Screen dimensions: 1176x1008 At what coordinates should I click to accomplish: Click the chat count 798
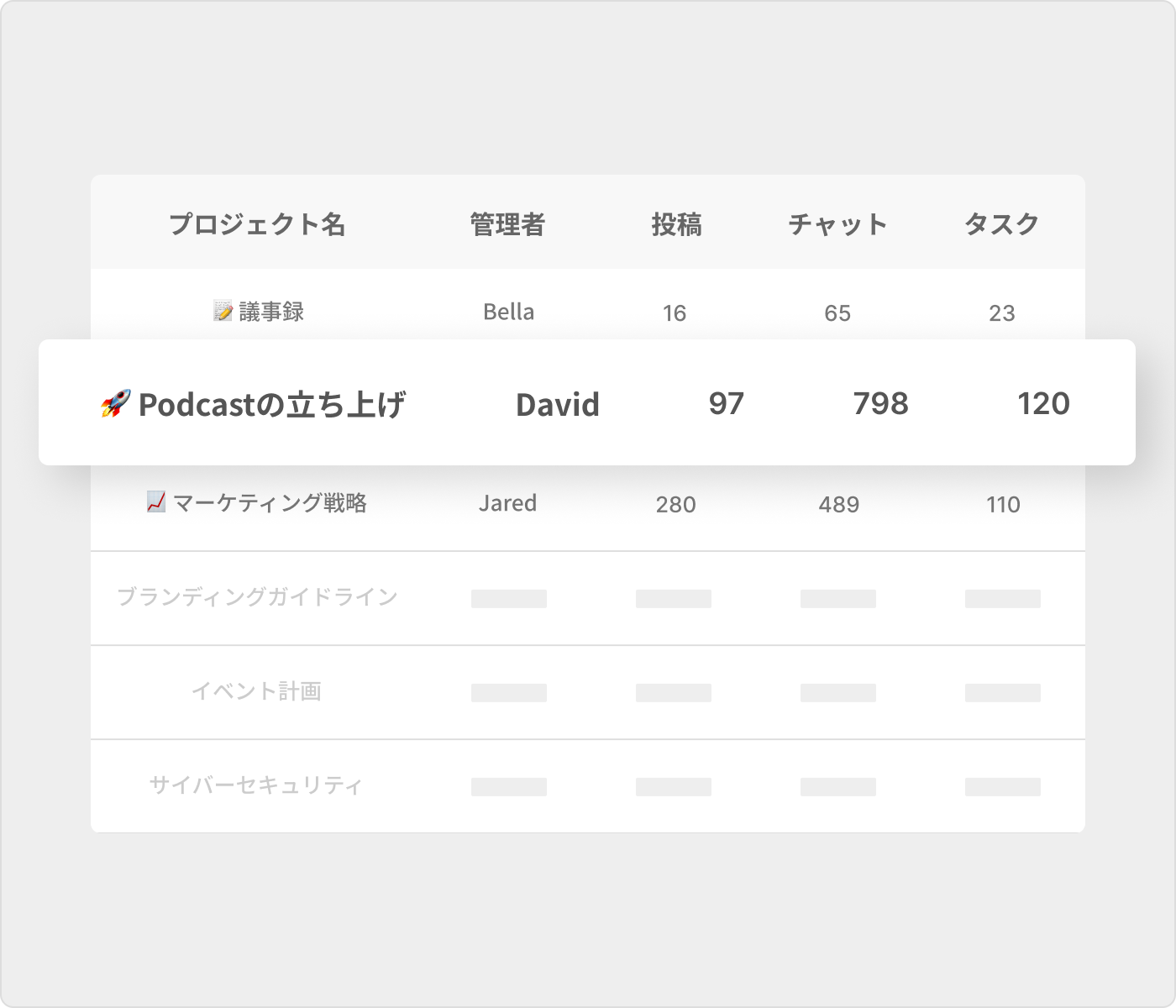[880, 404]
